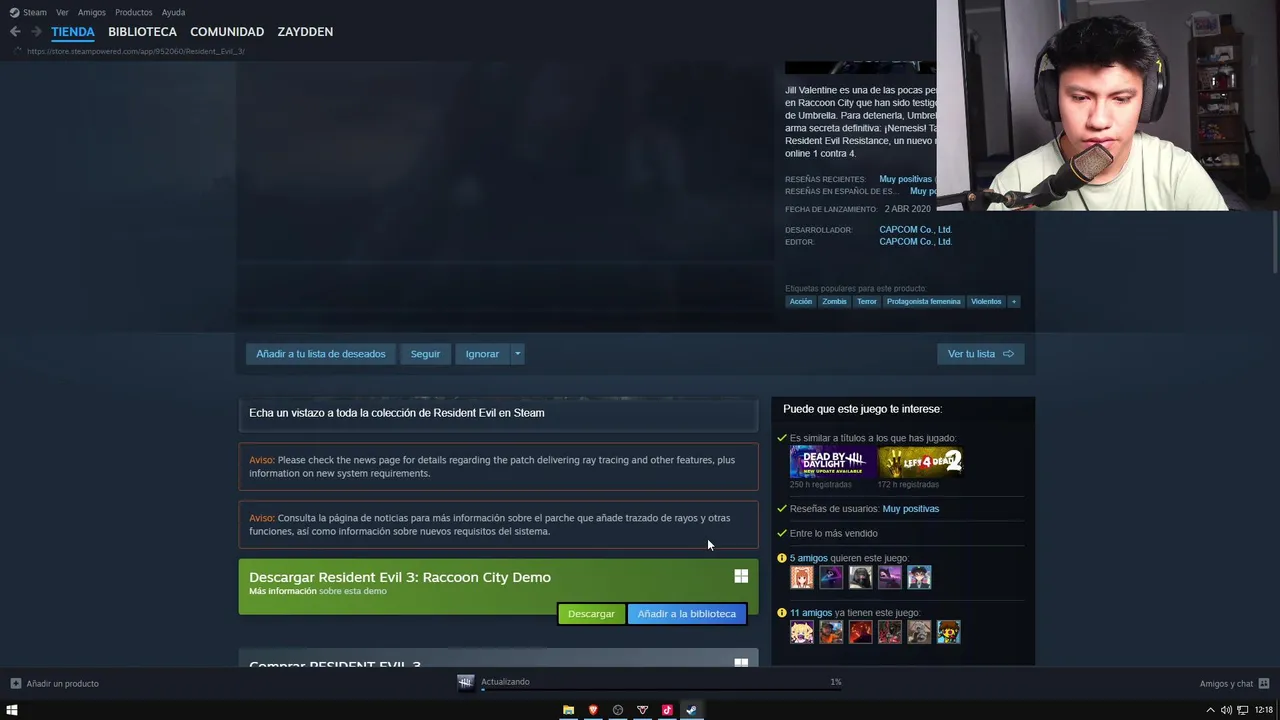Go forward with the right arrow
The image size is (1280, 720).
(x=36, y=32)
